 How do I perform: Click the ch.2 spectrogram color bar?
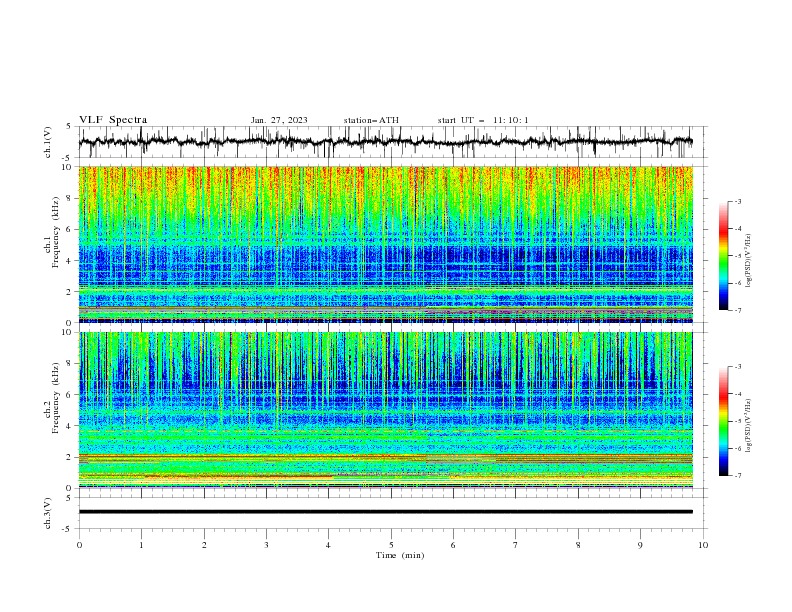pyautogui.click(x=723, y=421)
